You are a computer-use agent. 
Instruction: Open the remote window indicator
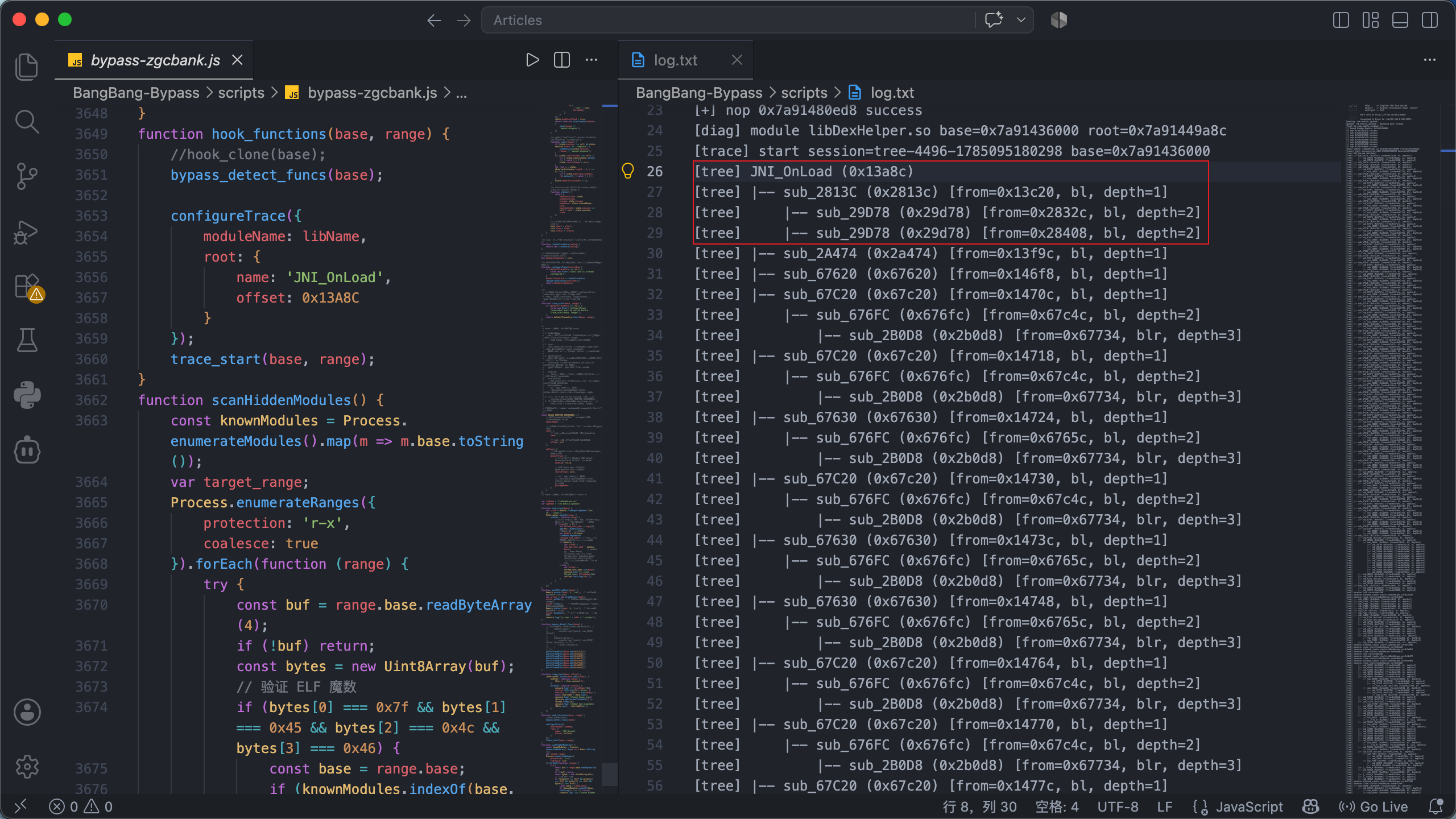pos(20,806)
